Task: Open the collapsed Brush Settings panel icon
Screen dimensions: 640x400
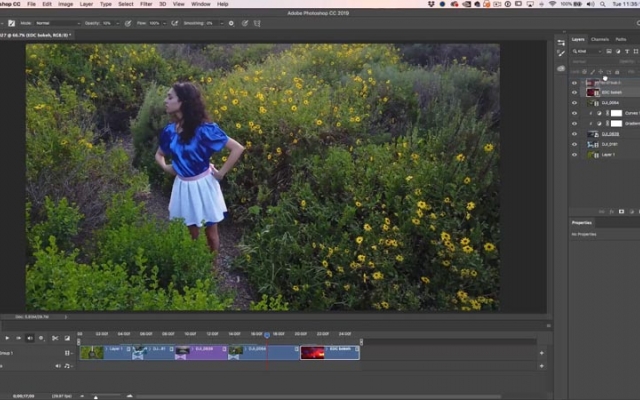Action: coord(561,53)
